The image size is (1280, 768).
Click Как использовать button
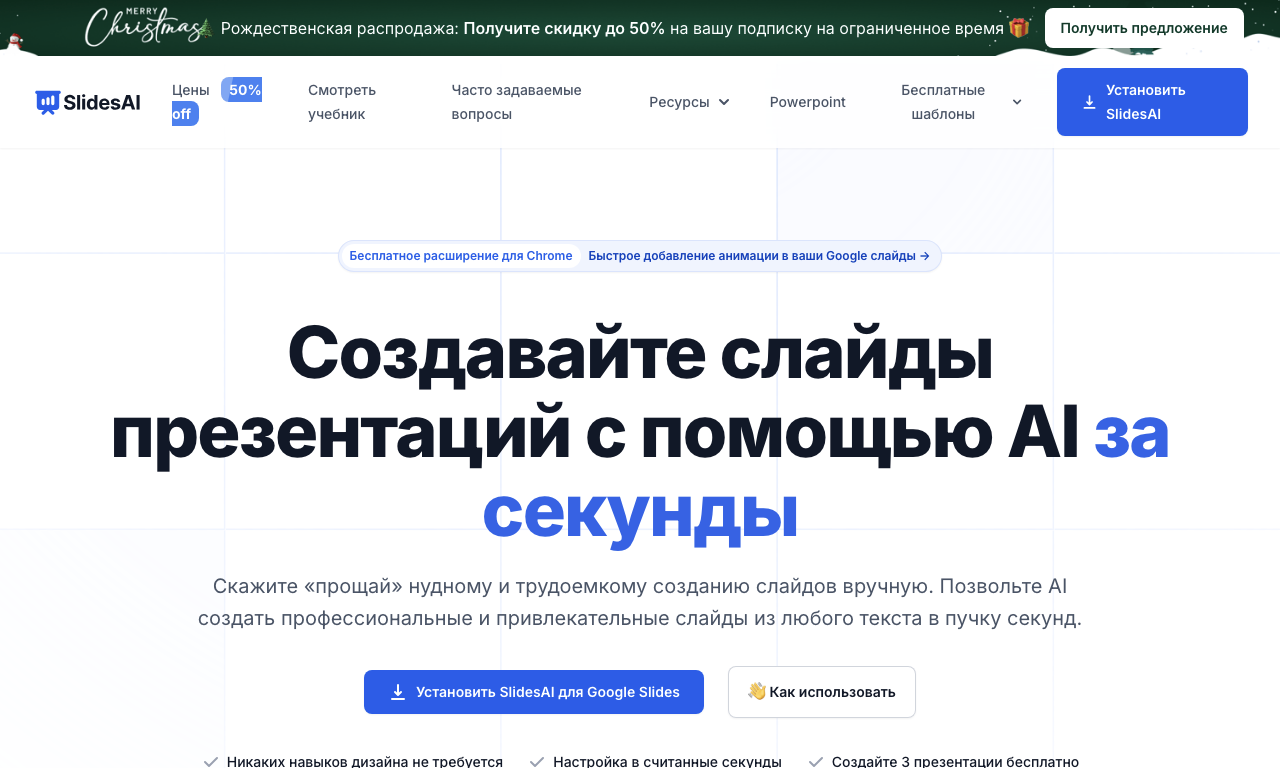pyautogui.click(x=822, y=692)
